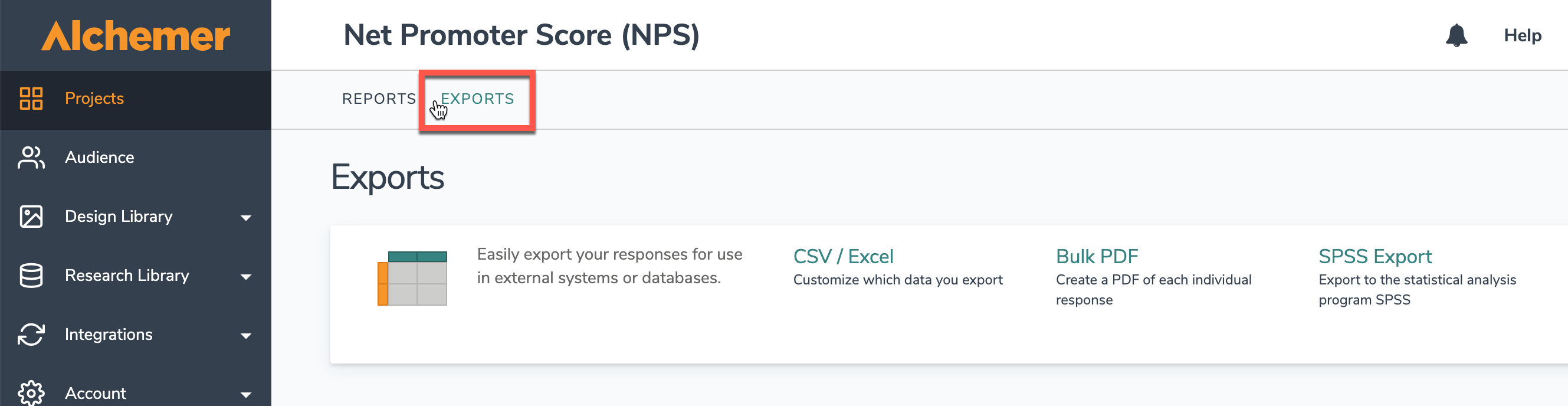Image resolution: width=1568 pixels, height=406 pixels.
Task: Click the export spreadsheet table icon
Action: [412, 277]
